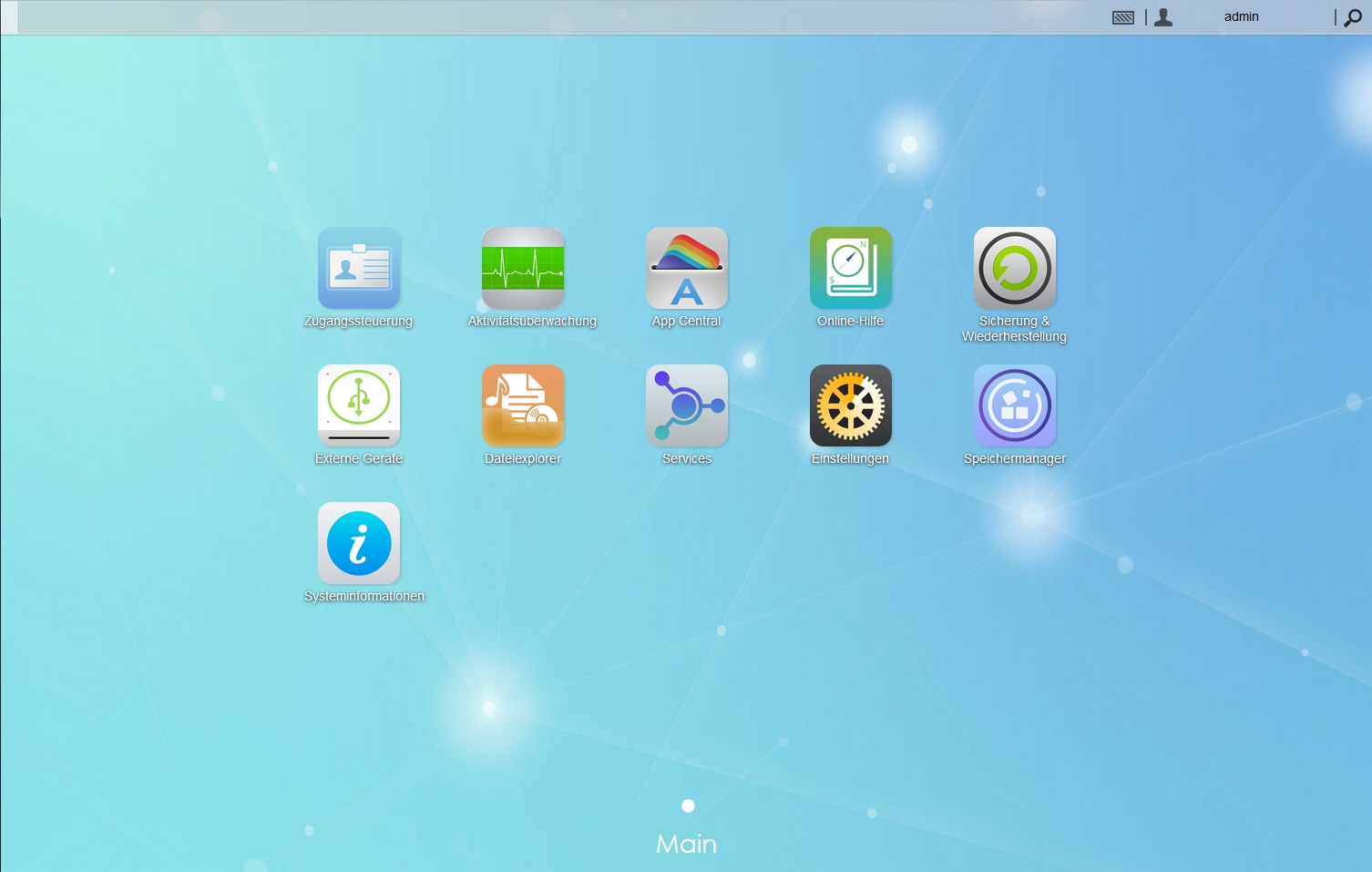Open Einstellungen gear icon
Image resolution: width=1372 pixels, height=872 pixels.
pos(851,405)
